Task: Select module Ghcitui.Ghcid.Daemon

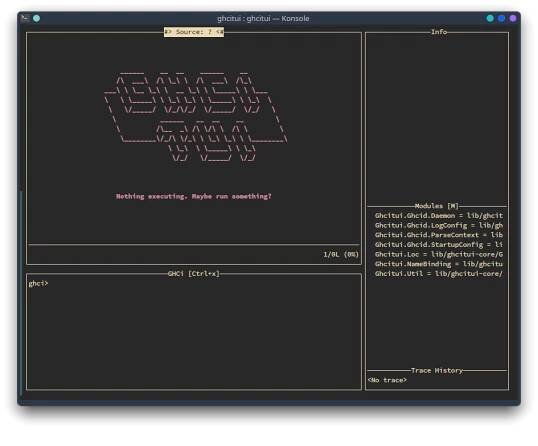Action: (x=438, y=216)
